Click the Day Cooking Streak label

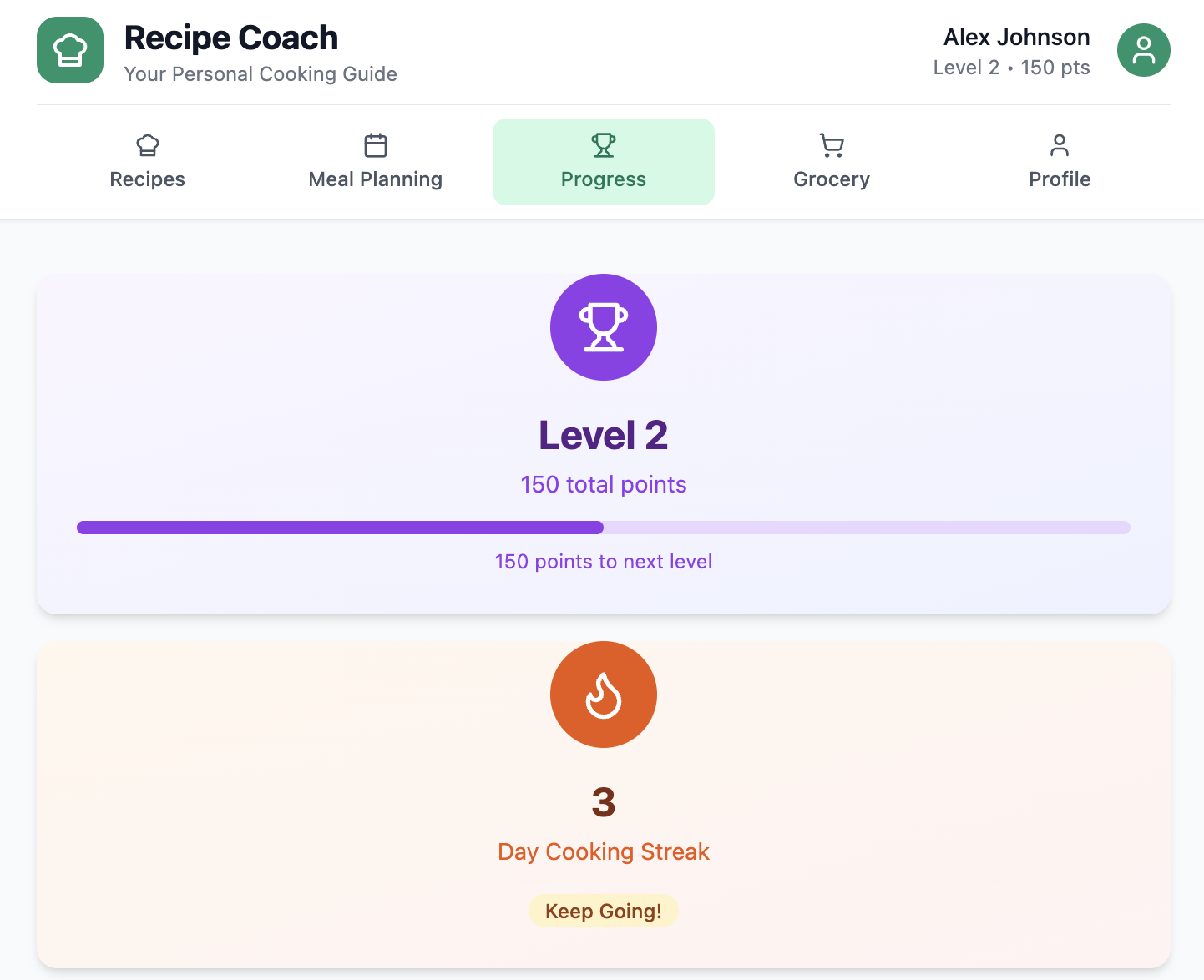[604, 851]
